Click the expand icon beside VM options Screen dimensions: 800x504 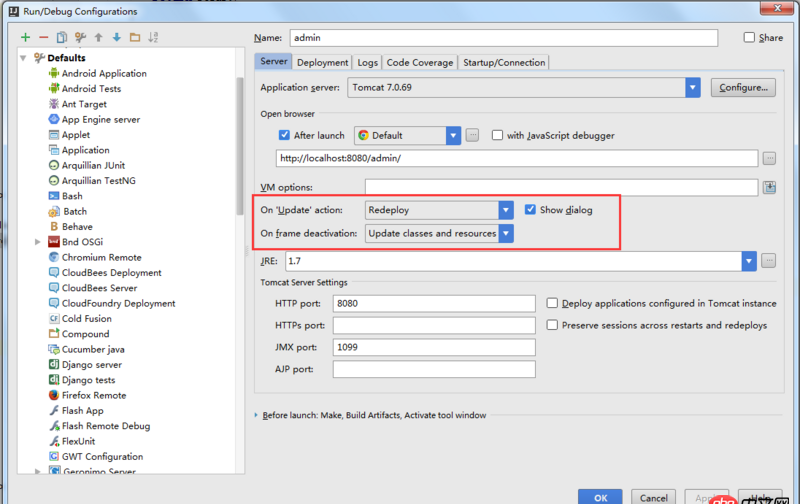tap(769, 187)
